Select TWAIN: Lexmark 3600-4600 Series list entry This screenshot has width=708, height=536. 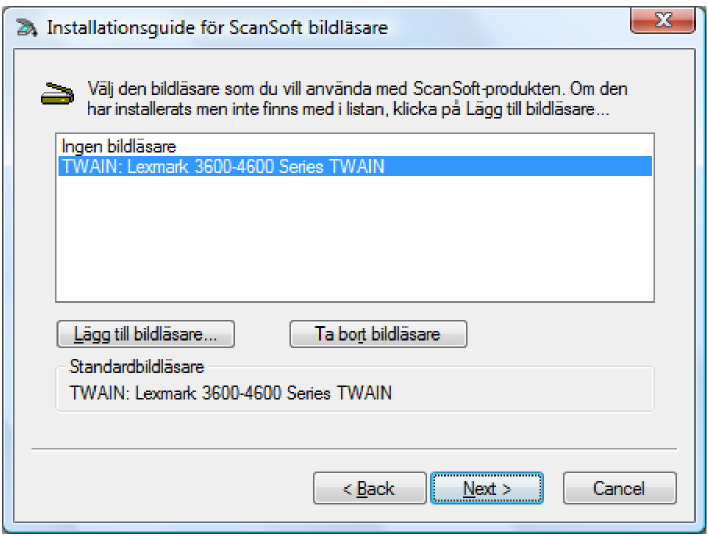coord(355,166)
